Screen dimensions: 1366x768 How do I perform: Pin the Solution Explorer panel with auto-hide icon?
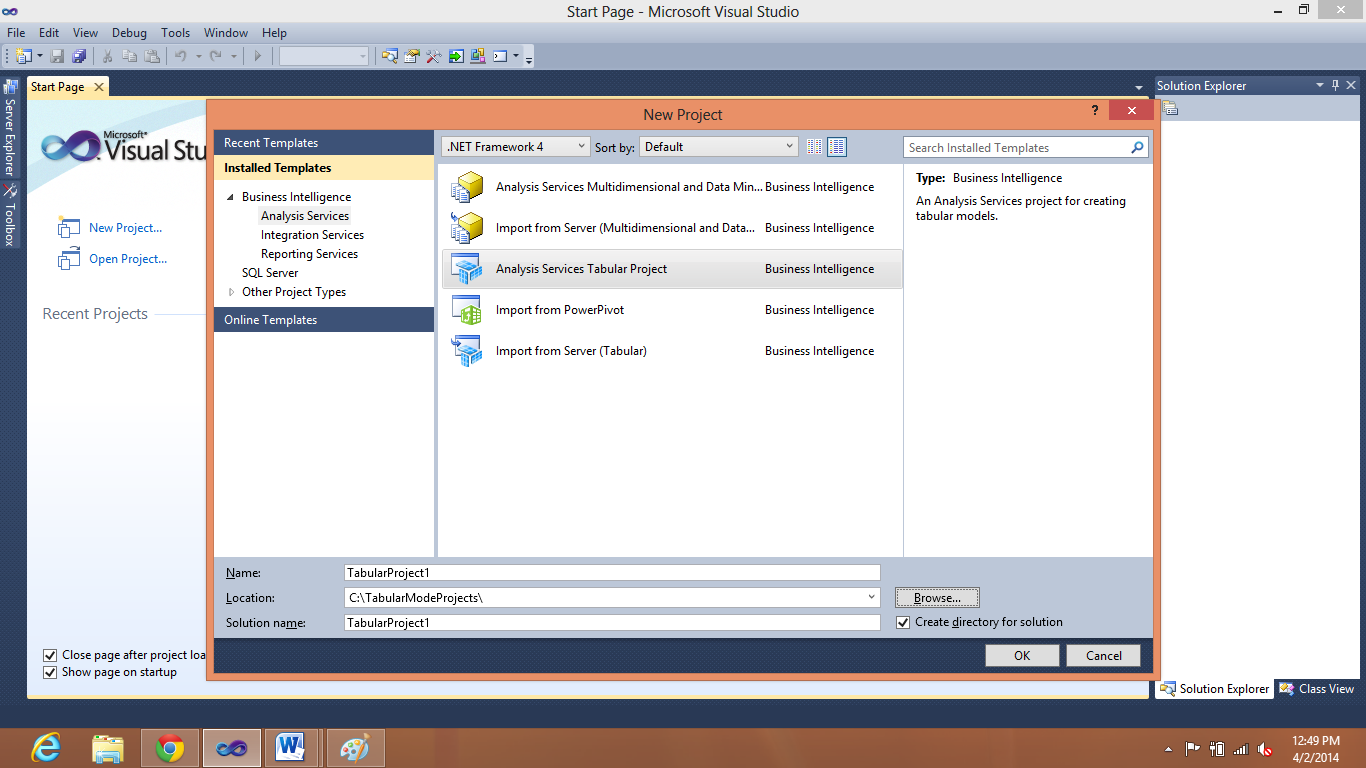click(x=1335, y=86)
